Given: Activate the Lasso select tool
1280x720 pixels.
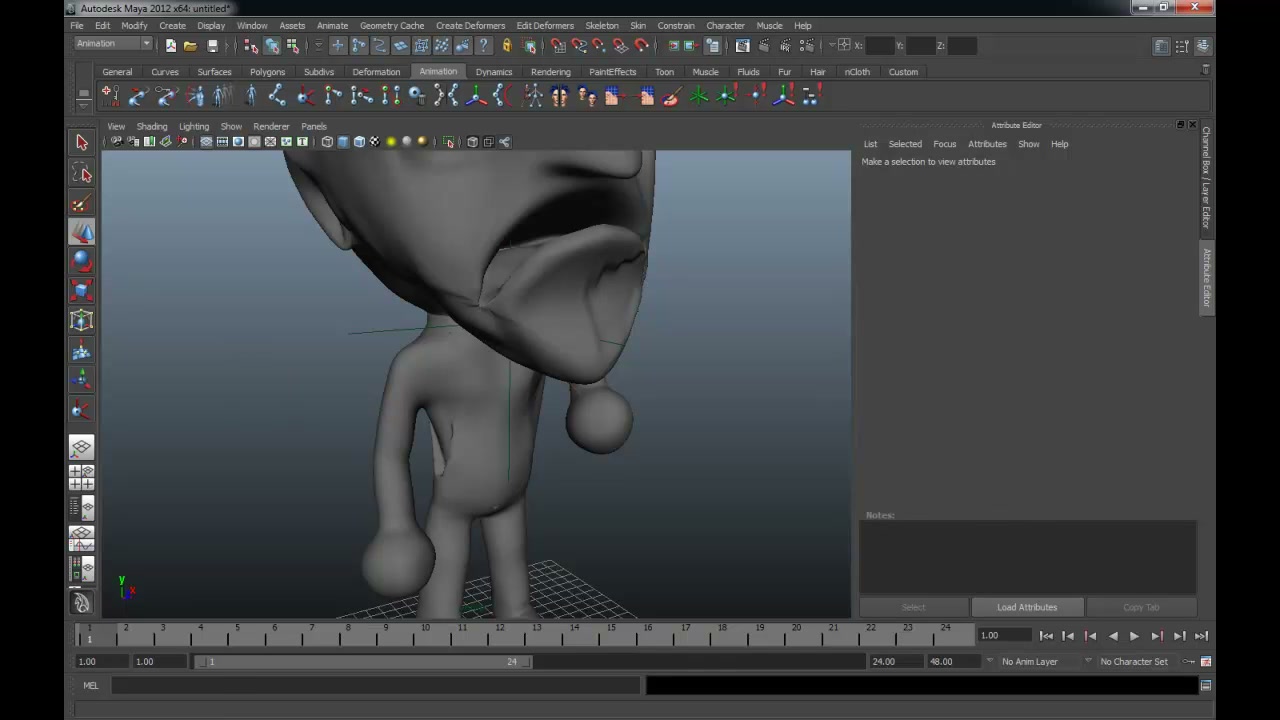Looking at the screenshot, I should (82, 174).
